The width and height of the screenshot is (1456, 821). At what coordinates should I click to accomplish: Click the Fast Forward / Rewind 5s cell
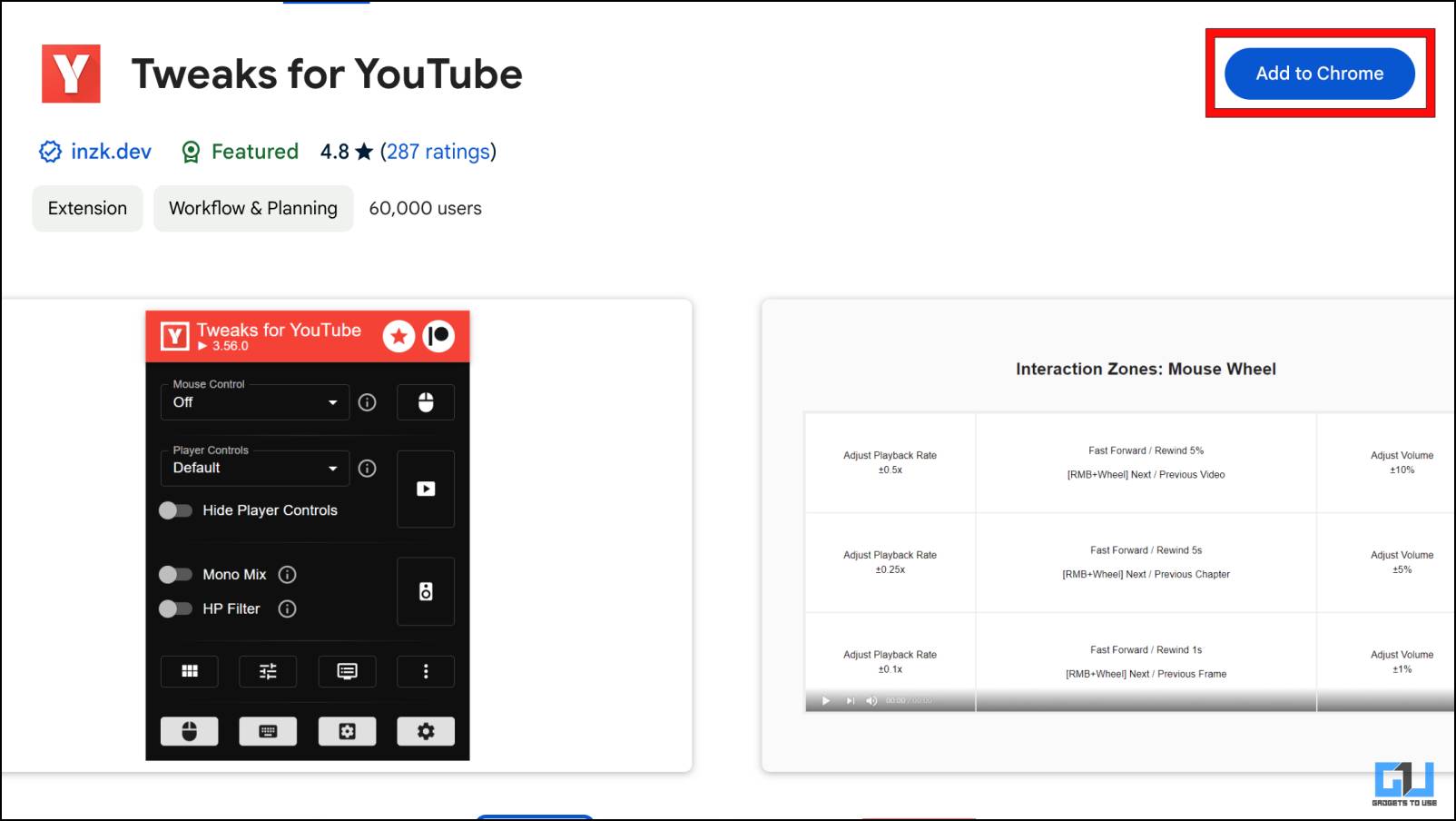tap(1146, 562)
